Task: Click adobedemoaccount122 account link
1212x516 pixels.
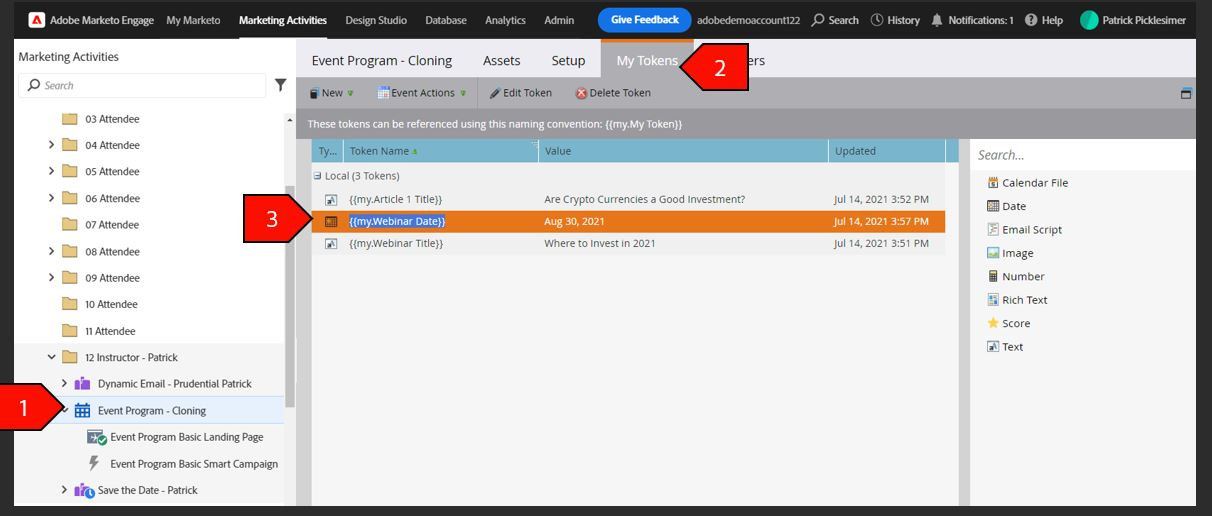Action: pyautogui.click(x=750, y=20)
